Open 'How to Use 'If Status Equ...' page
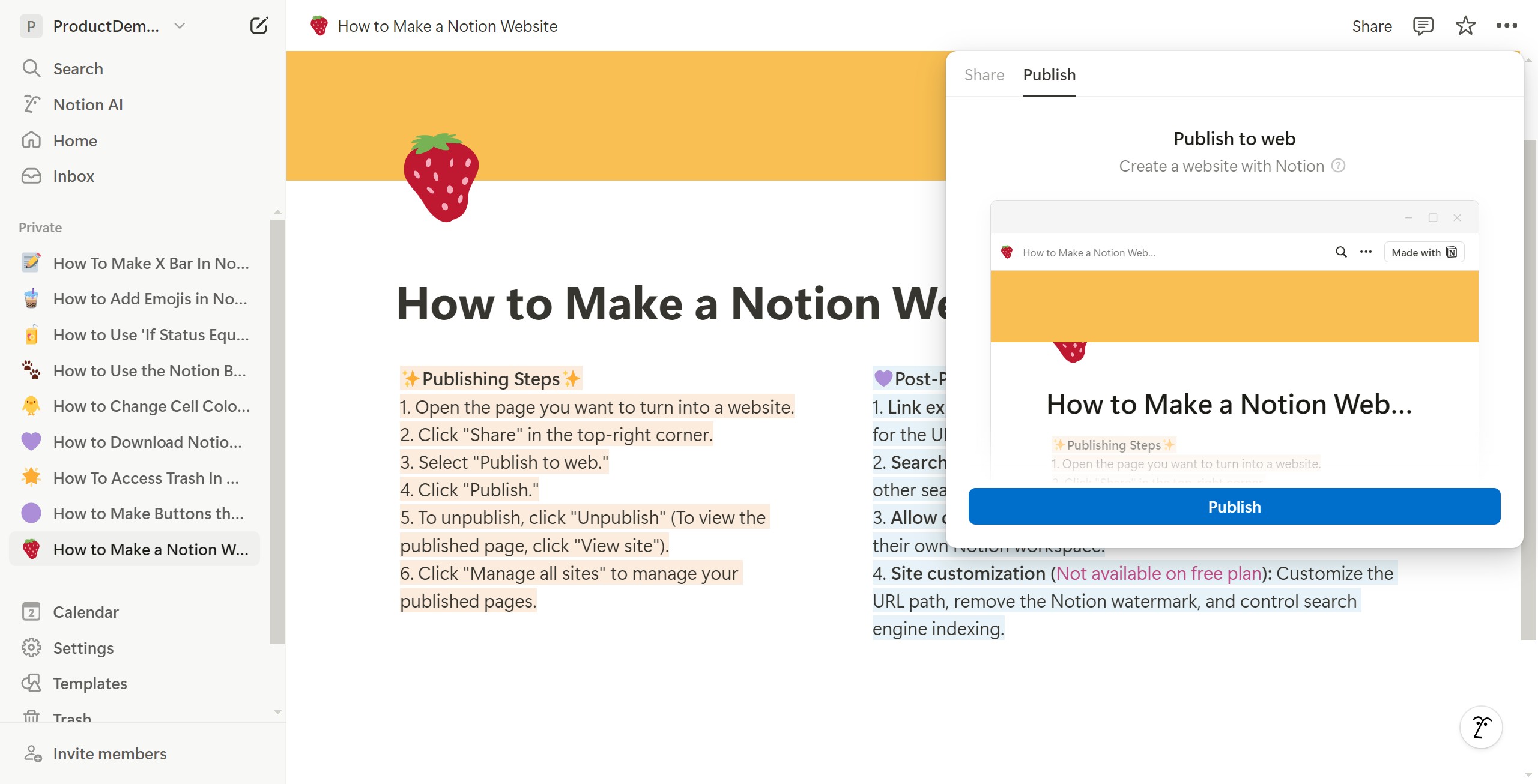1538x784 pixels. (135, 334)
